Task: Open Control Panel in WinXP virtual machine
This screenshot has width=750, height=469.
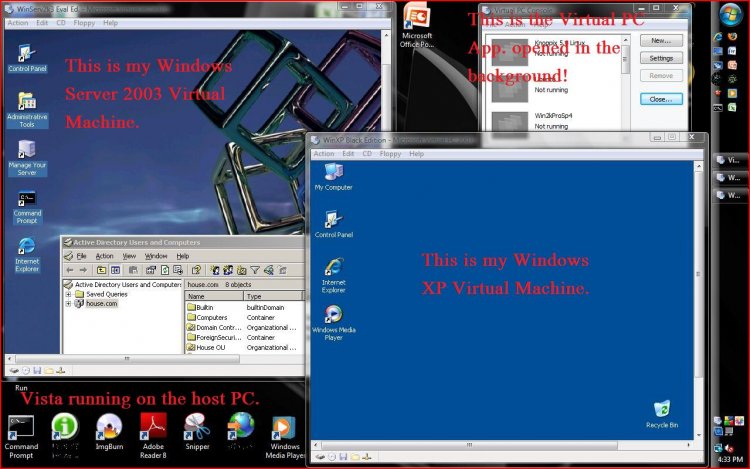Action: [333, 224]
